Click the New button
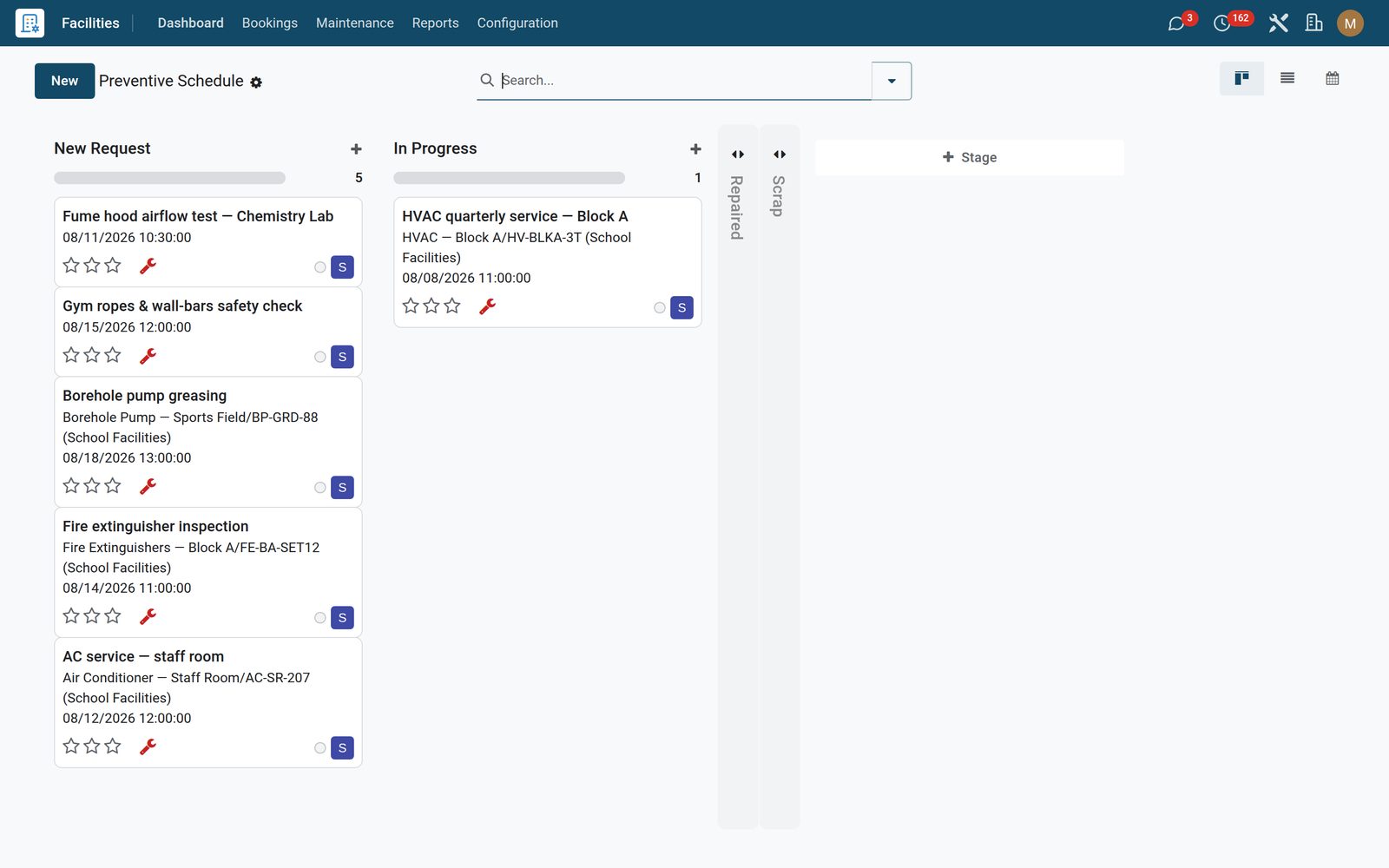Viewport: 1389px width, 868px height. 65,81
